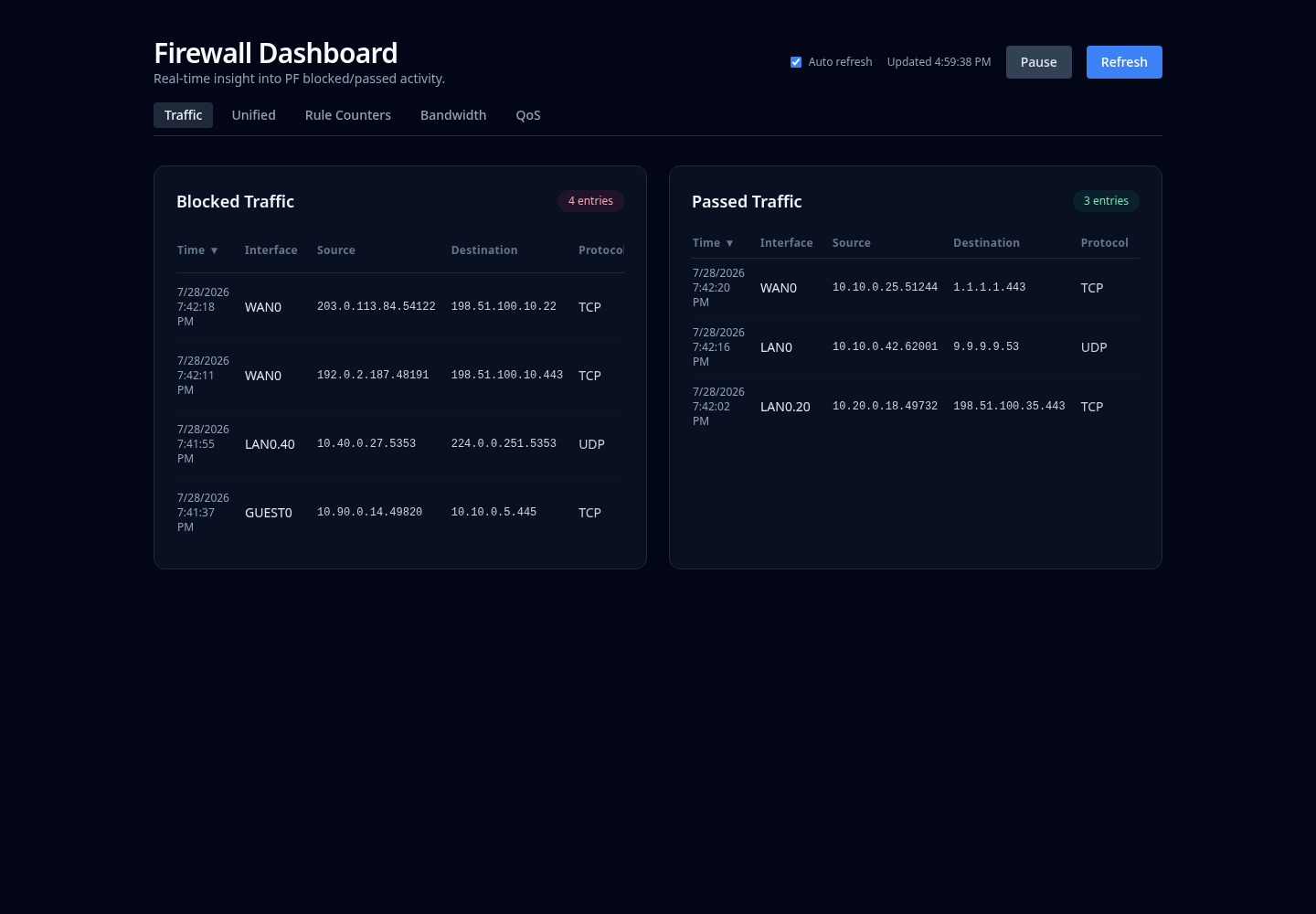Click the LAN0.20 interface cell
The width and height of the screenshot is (1316, 914).
pos(785,407)
